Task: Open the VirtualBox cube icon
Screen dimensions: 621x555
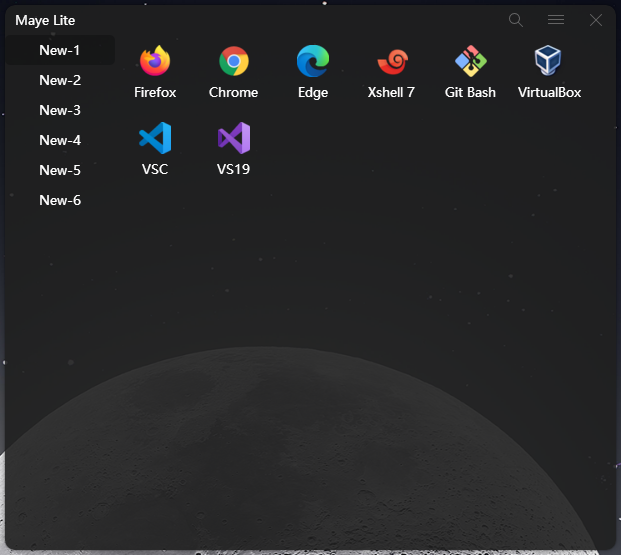Action: (x=548, y=60)
